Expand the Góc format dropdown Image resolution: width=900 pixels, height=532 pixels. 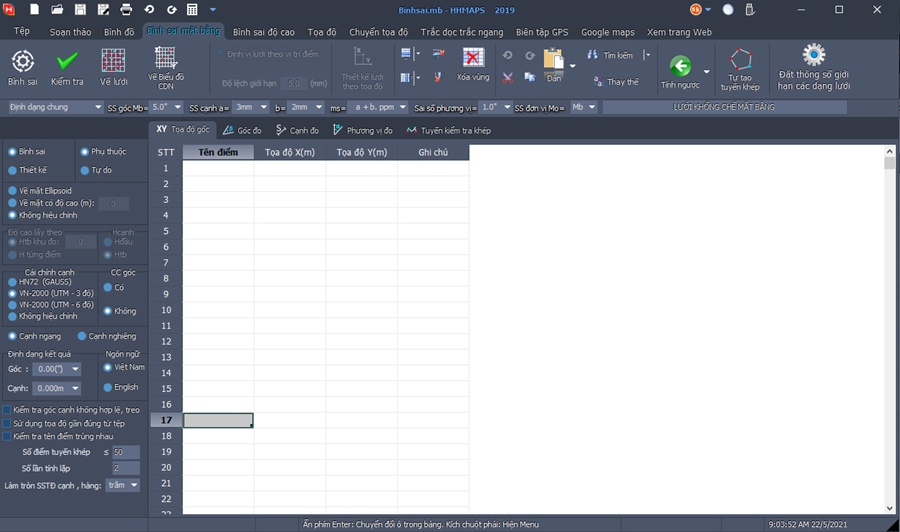coord(57,369)
